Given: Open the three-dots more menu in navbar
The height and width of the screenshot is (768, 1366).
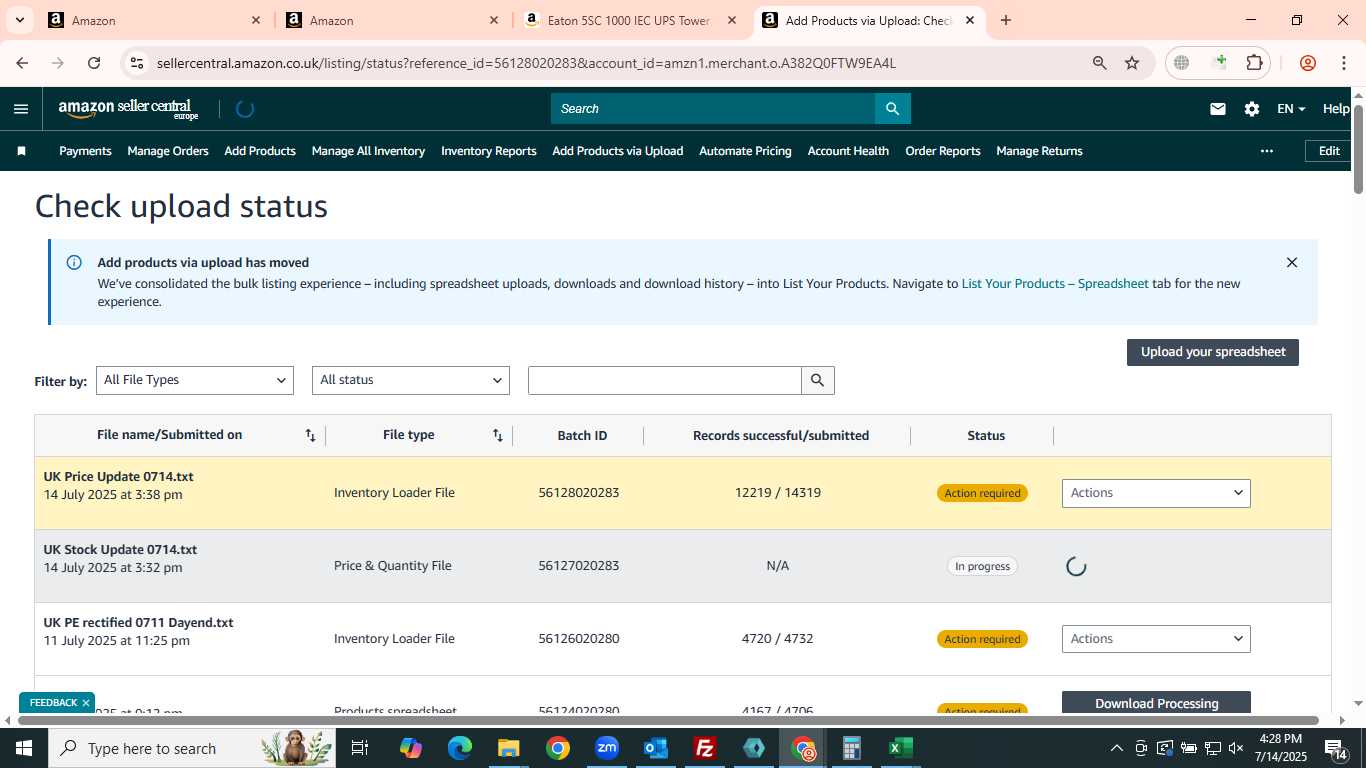Looking at the screenshot, I should (1267, 151).
